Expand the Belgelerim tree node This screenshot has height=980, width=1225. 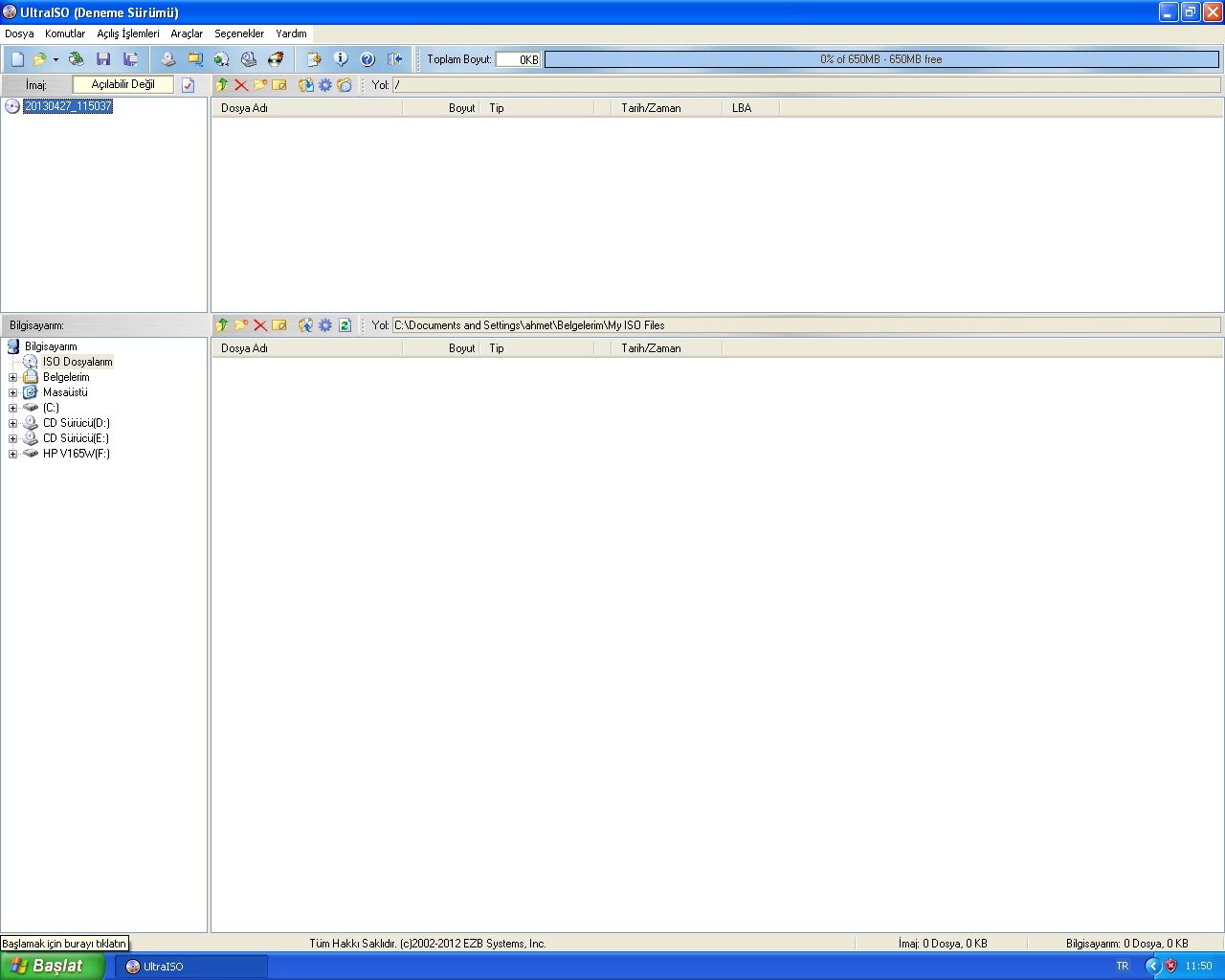12,377
